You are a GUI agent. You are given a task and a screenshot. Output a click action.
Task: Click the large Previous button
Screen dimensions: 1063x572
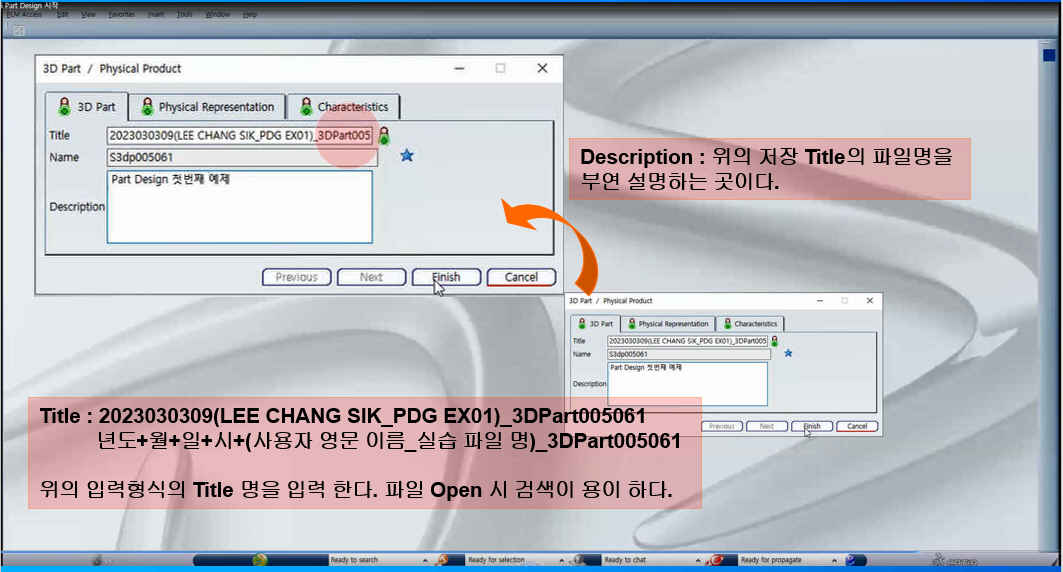tap(296, 277)
